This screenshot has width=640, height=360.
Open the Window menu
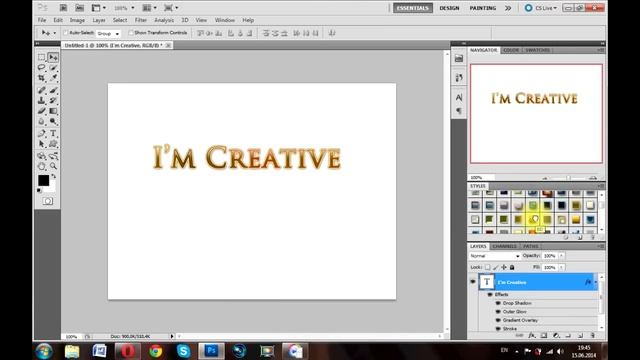224,20
